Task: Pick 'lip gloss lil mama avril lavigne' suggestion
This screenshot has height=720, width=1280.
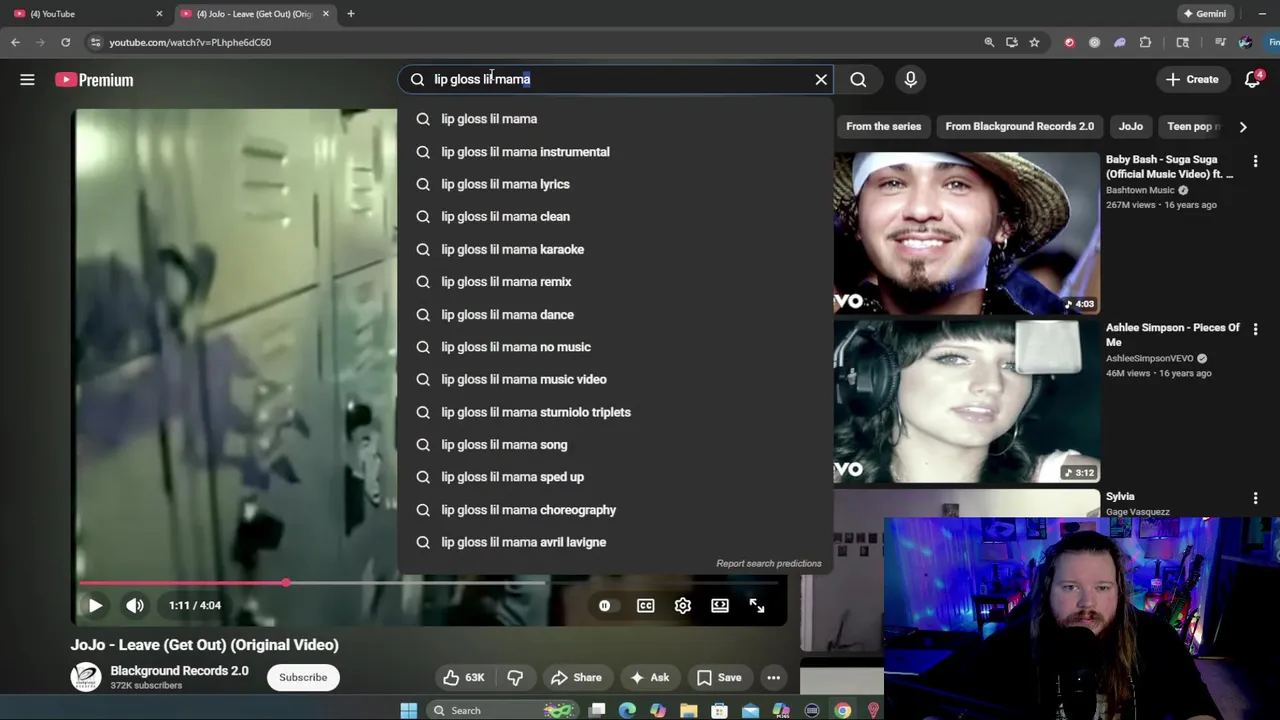Action: [615, 542]
